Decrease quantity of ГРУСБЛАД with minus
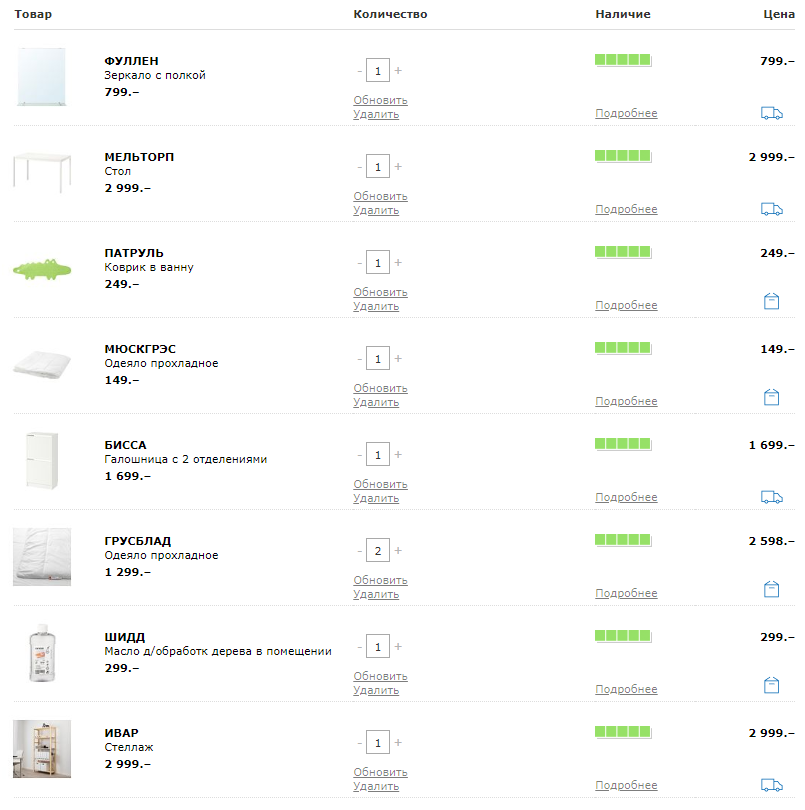The image size is (805, 810). click(x=360, y=551)
